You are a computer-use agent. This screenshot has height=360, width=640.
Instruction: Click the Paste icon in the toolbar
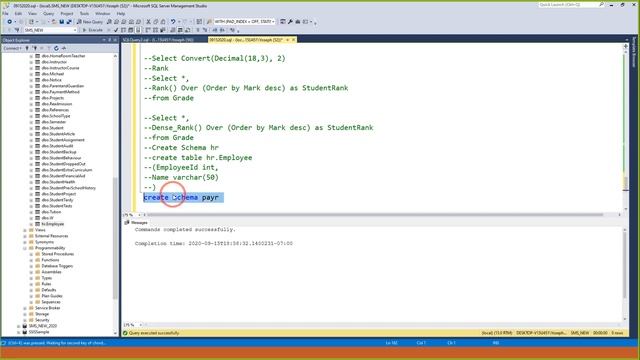(x=163, y=22)
